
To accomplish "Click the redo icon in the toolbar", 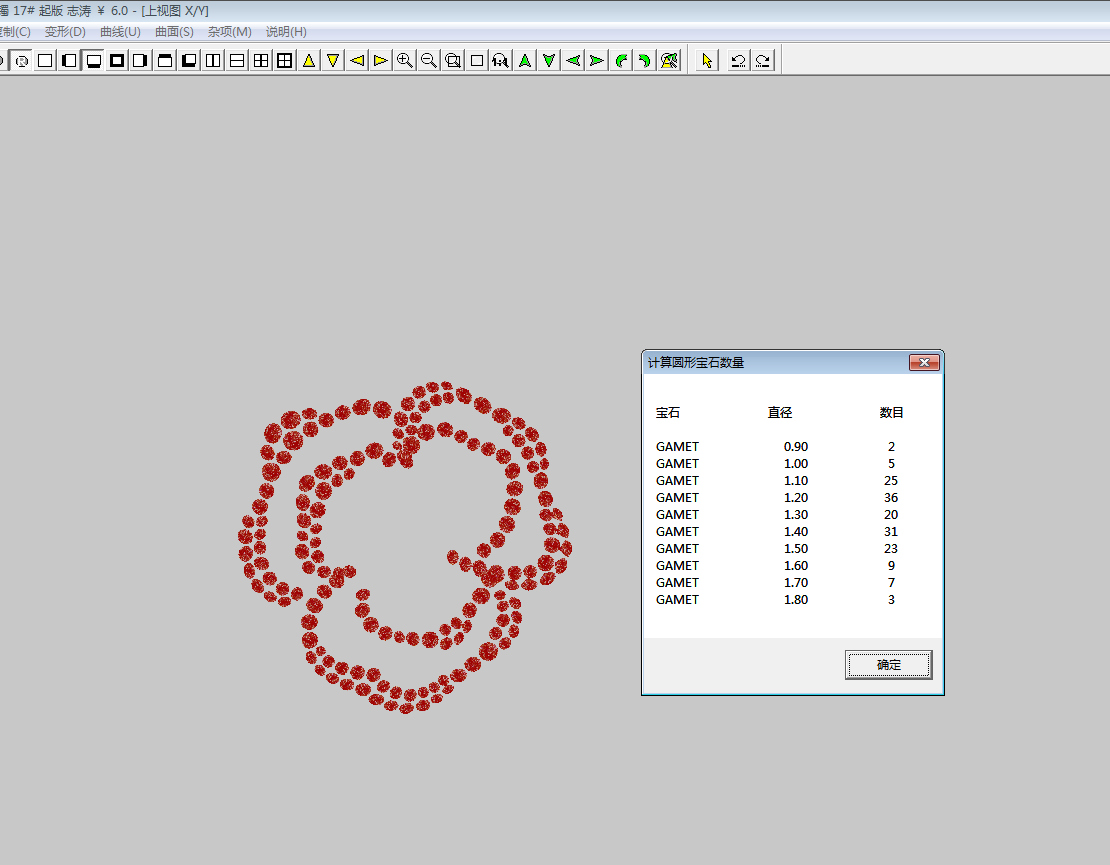I will point(763,60).
